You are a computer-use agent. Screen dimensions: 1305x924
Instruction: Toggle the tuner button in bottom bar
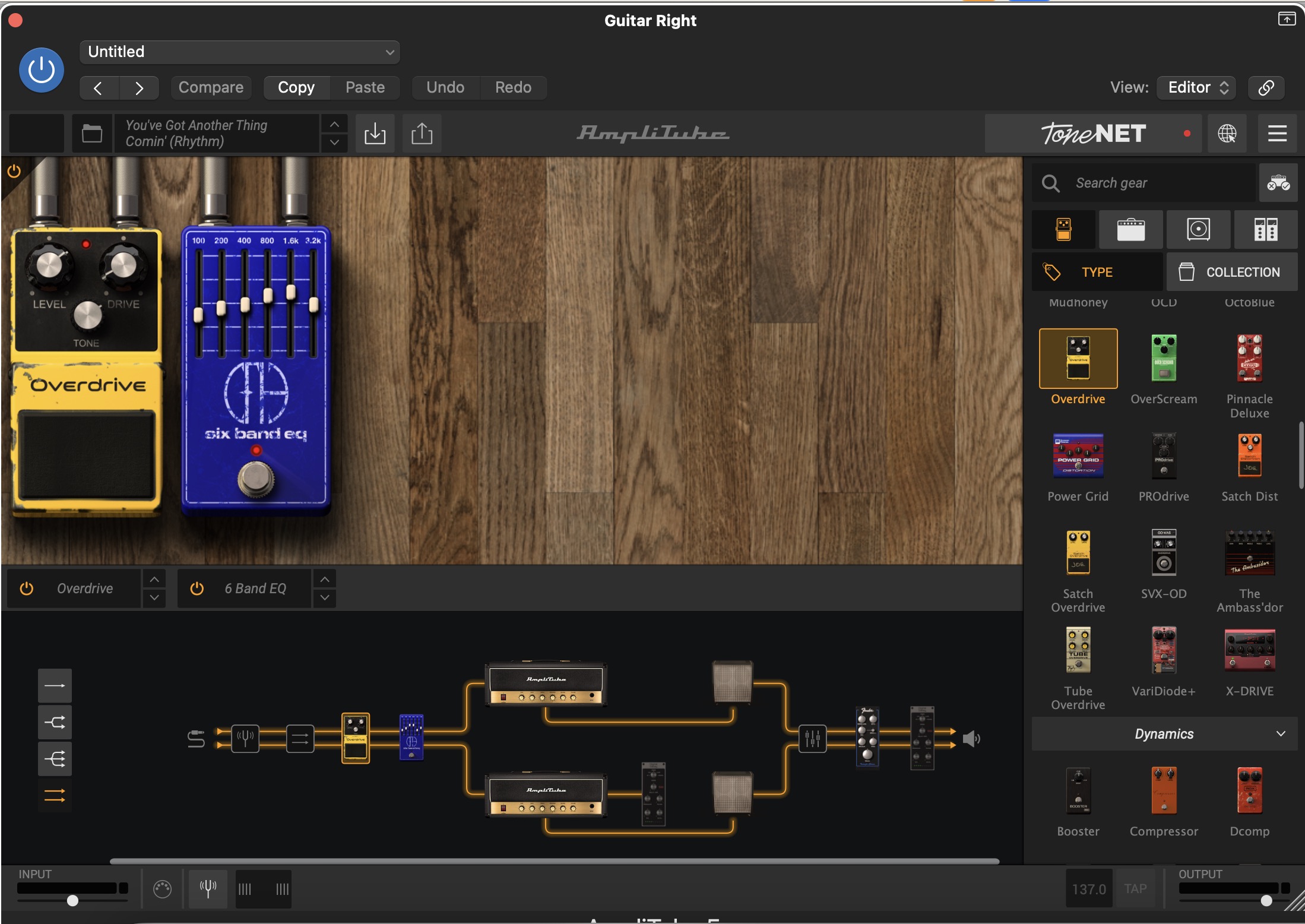tap(208, 889)
